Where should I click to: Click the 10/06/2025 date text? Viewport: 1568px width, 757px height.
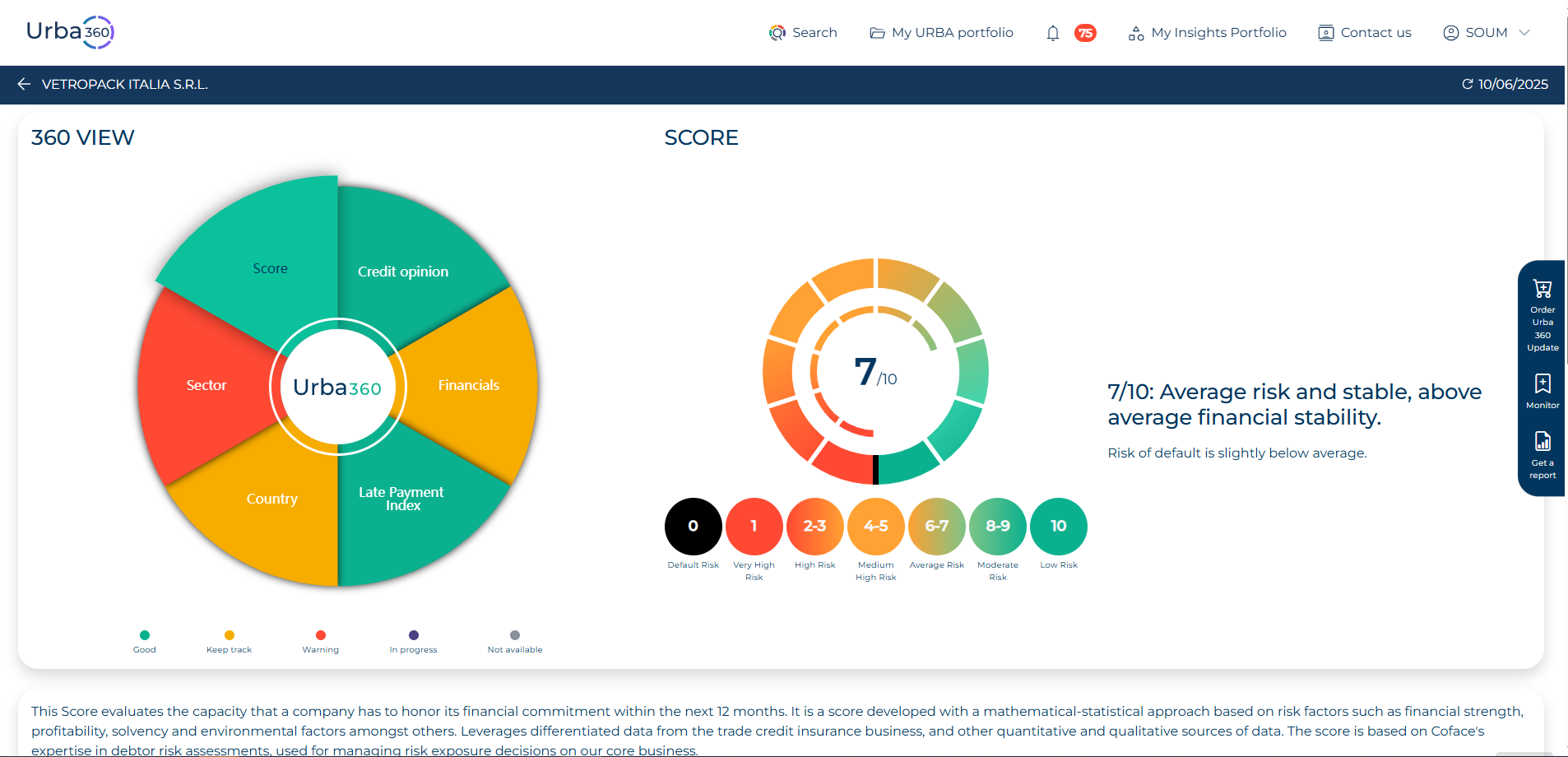pyautogui.click(x=1513, y=84)
